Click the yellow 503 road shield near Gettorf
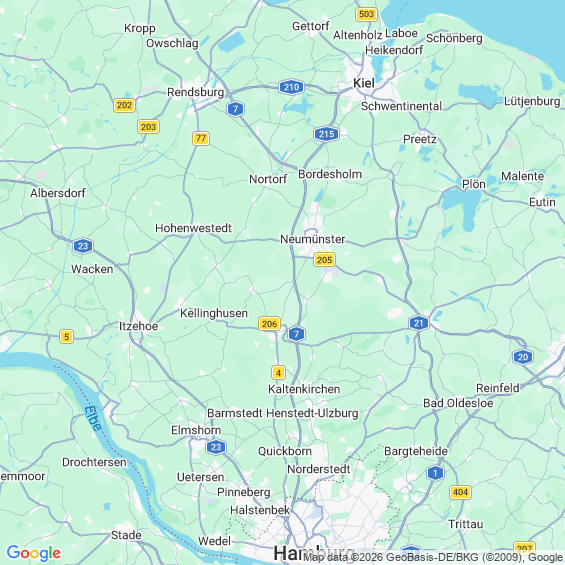Image resolution: width=565 pixels, height=565 pixels. (x=366, y=14)
